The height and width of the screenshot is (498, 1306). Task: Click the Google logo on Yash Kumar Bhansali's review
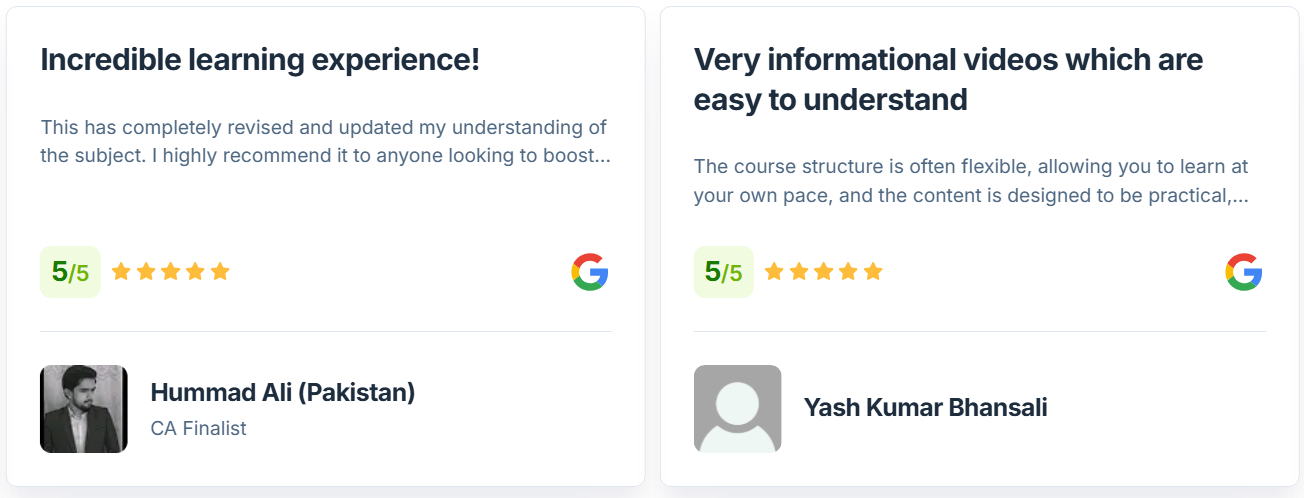click(x=1243, y=272)
